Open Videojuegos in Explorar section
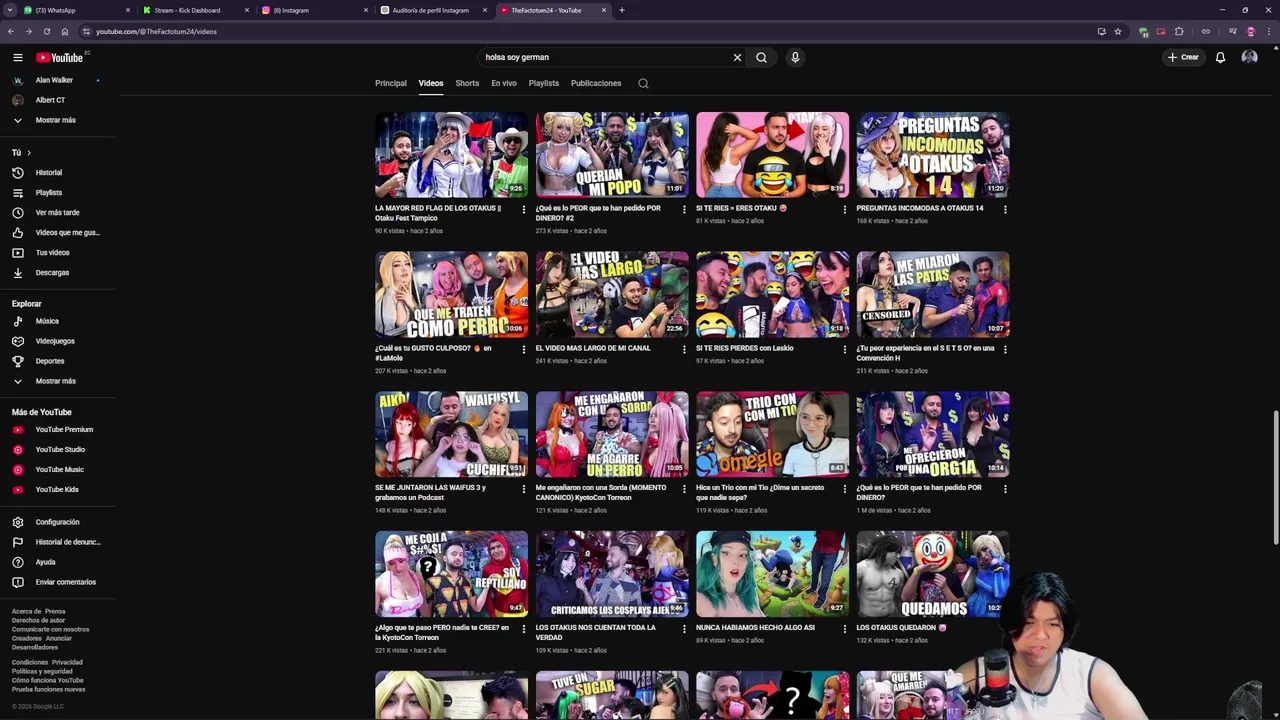The height and width of the screenshot is (720, 1280). click(57, 341)
